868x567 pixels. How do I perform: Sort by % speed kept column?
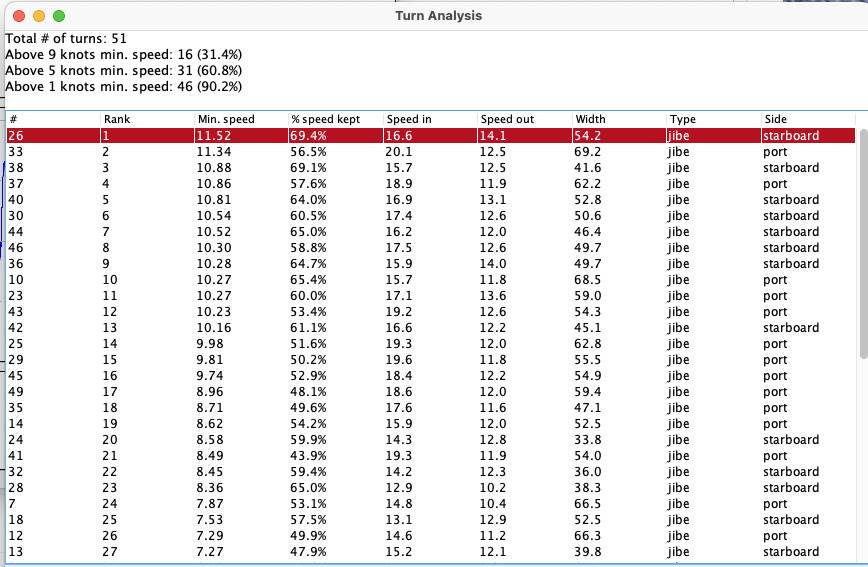(325, 119)
